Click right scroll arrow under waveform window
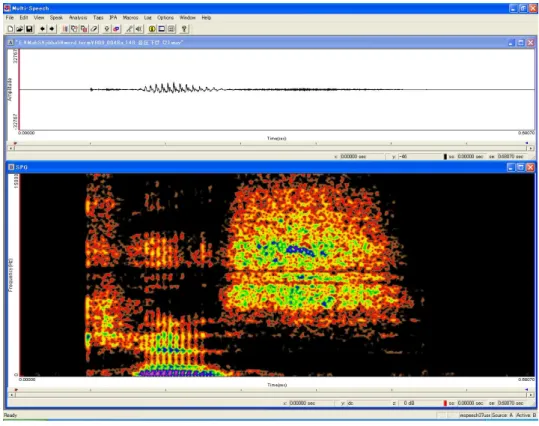The image size is (539, 426). 531,148
